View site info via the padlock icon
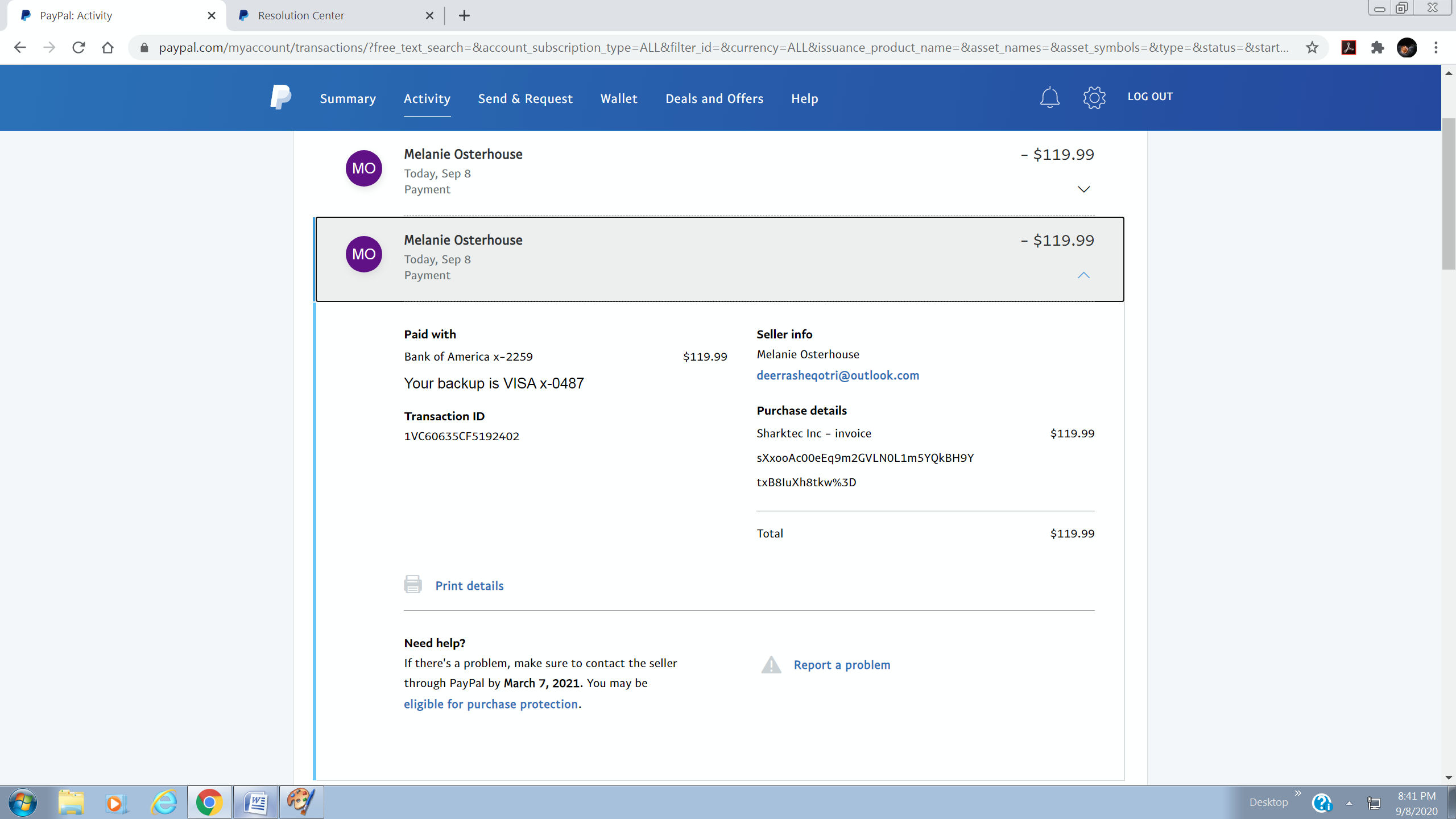1456x819 pixels. pos(144,48)
